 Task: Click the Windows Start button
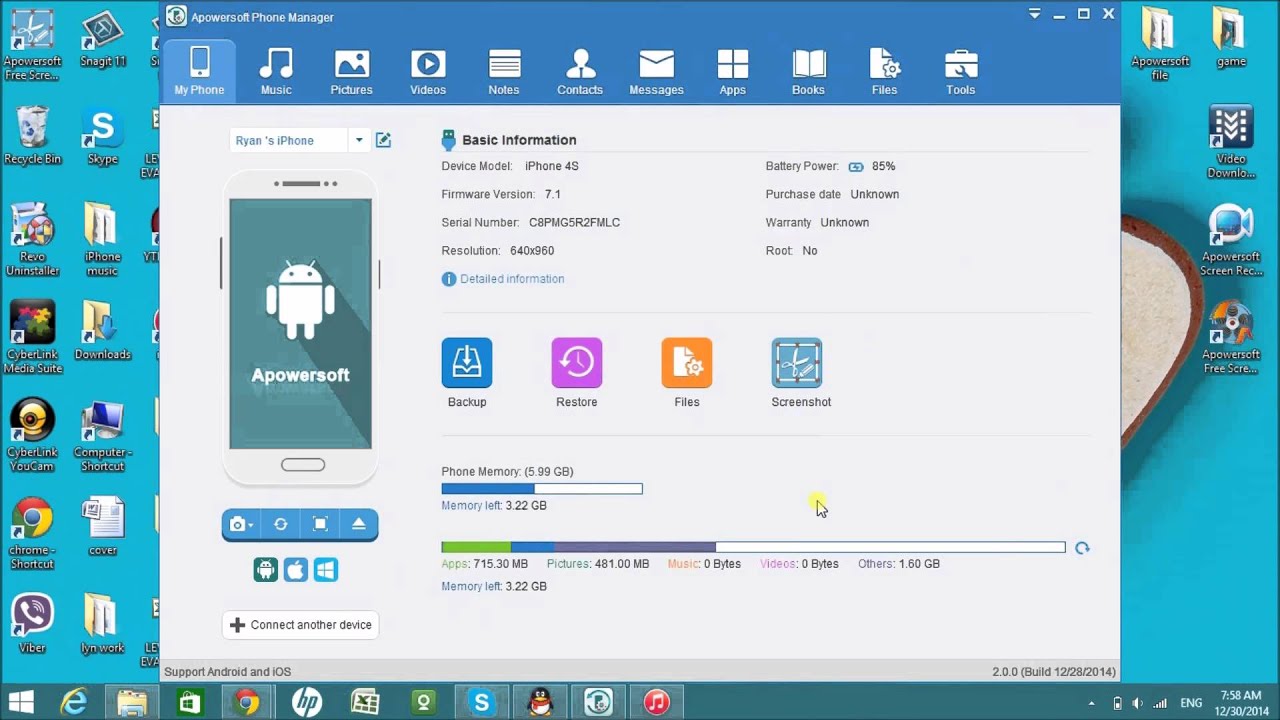pyautogui.click(x=20, y=702)
